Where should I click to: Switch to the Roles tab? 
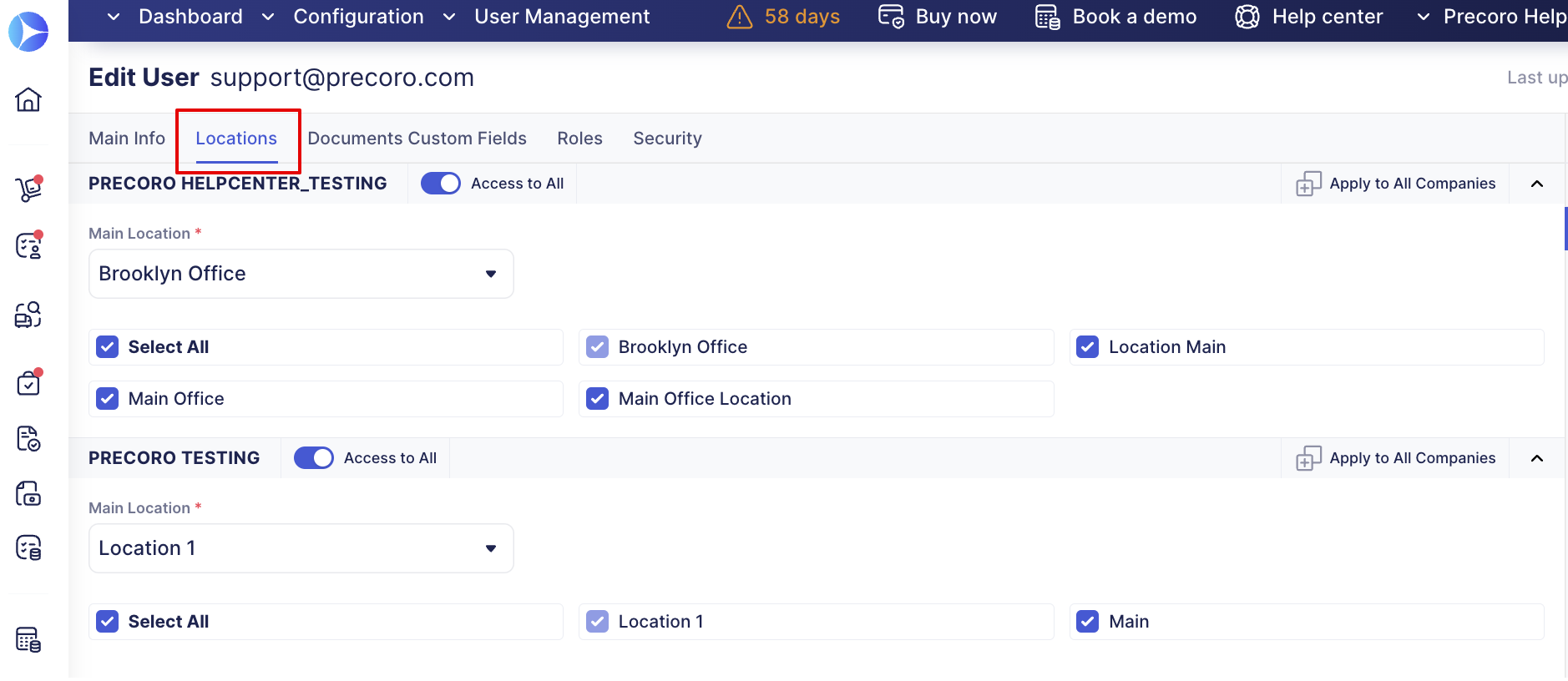(579, 139)
